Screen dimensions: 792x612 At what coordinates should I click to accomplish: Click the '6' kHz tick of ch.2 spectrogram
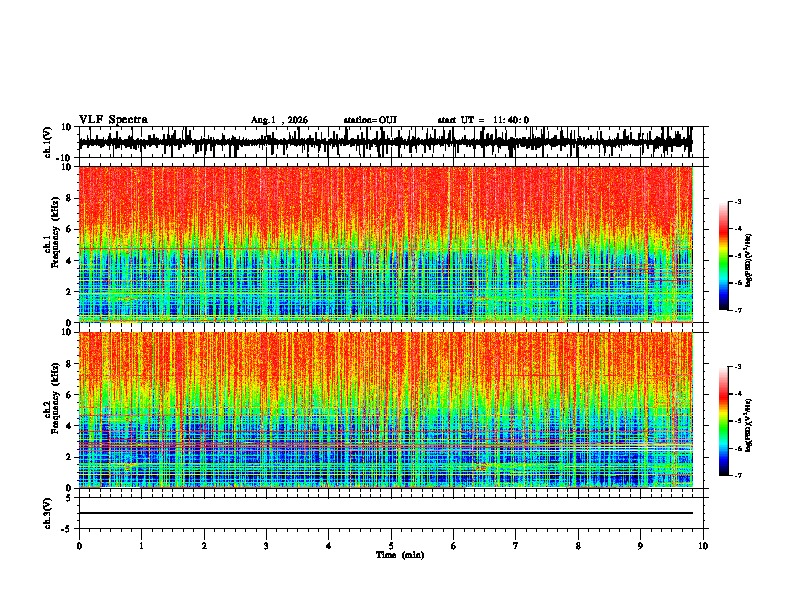point(70,394)
